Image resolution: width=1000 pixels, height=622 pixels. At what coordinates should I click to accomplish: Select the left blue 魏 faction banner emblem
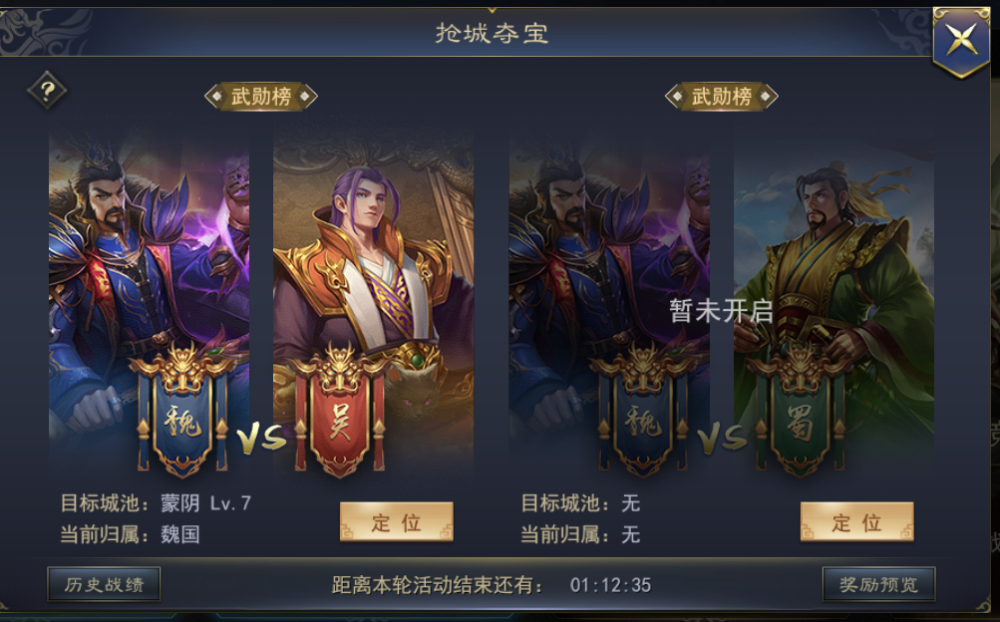click(x=182, y=411)
